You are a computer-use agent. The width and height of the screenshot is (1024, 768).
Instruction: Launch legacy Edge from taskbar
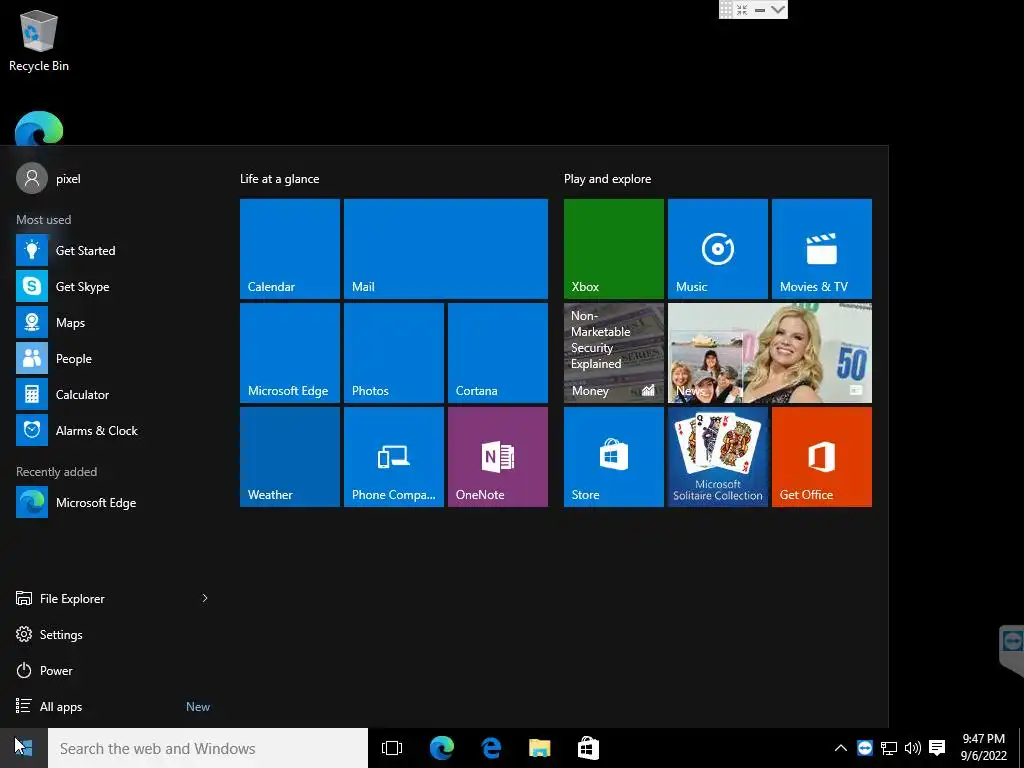click(x=490, y=748)
